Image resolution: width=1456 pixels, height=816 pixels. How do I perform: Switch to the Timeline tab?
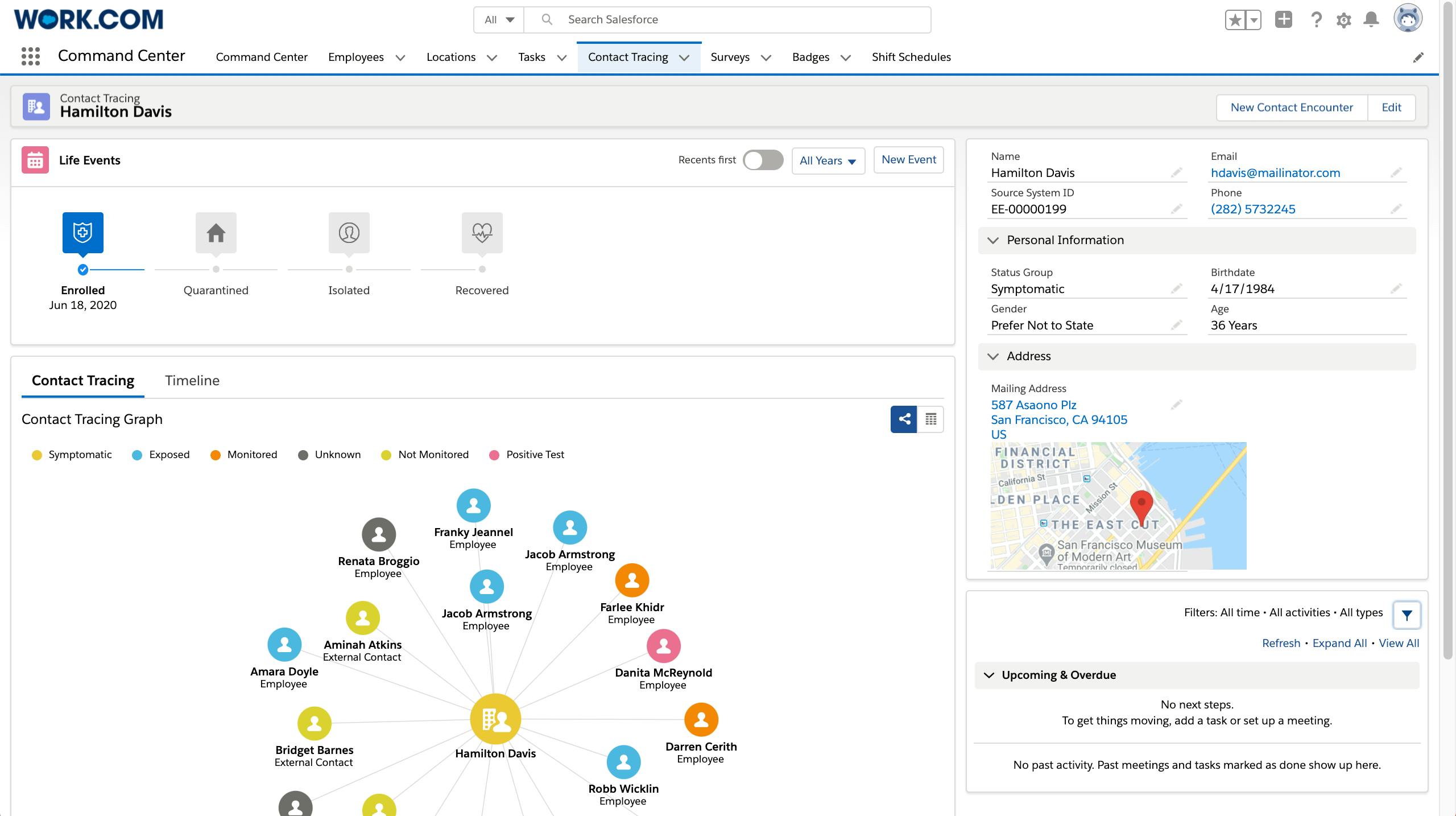coord(193,380)
